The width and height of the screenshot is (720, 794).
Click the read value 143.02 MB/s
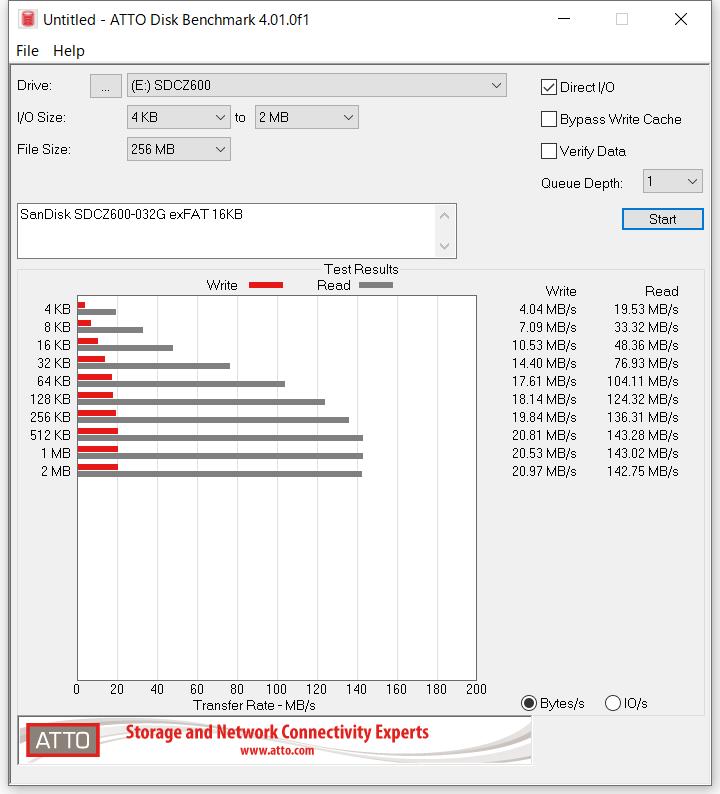coord(643,453)
